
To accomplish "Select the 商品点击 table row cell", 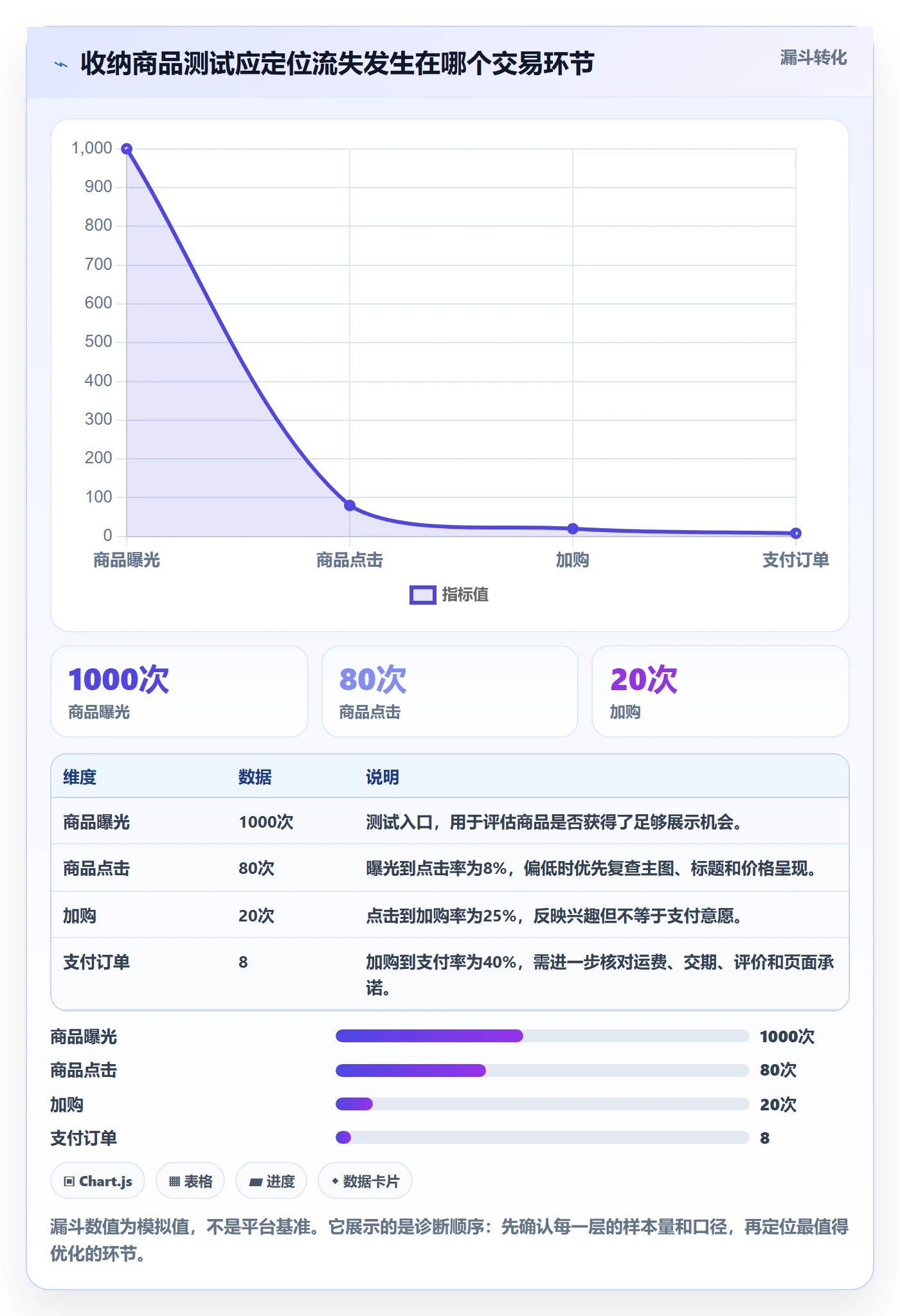I will 96,868.
